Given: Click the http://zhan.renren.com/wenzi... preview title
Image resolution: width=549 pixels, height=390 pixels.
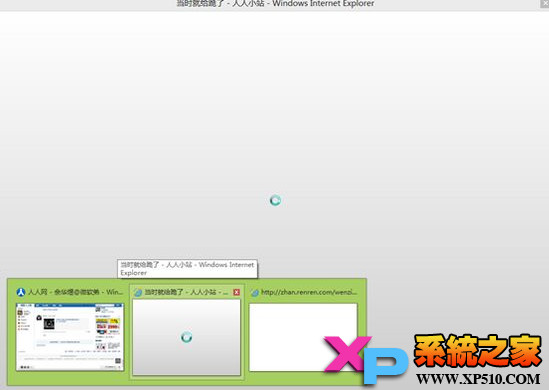Looking at the screenshot, I should (x=309, y=292).
